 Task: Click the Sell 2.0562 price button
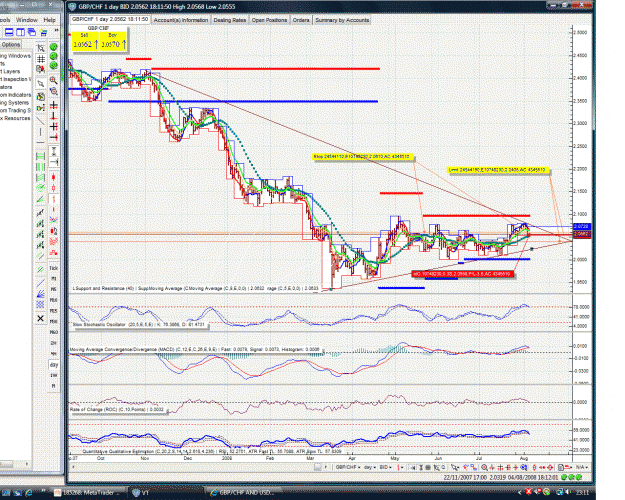85,41
